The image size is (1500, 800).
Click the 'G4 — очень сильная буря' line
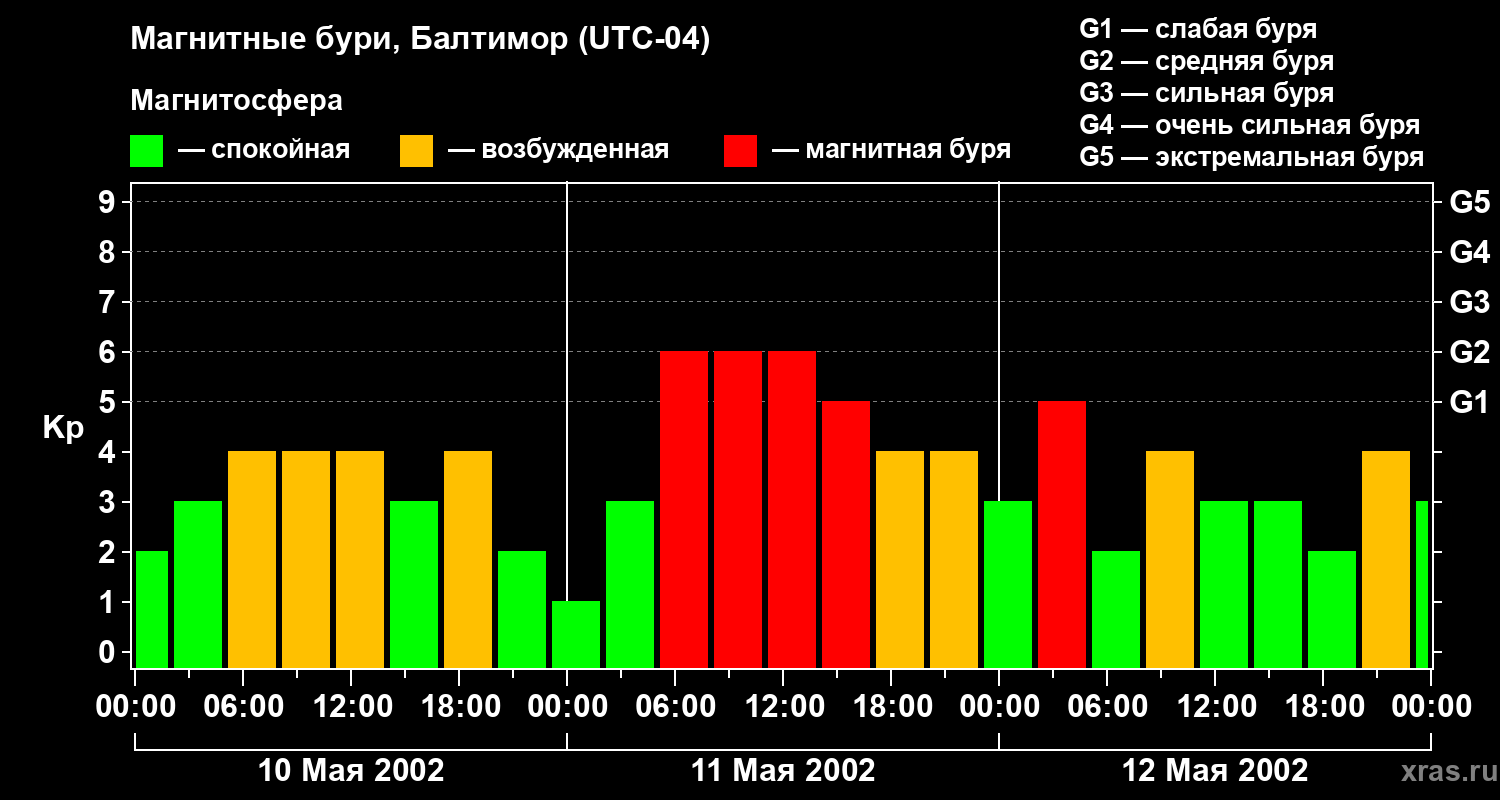(1249, 125)
